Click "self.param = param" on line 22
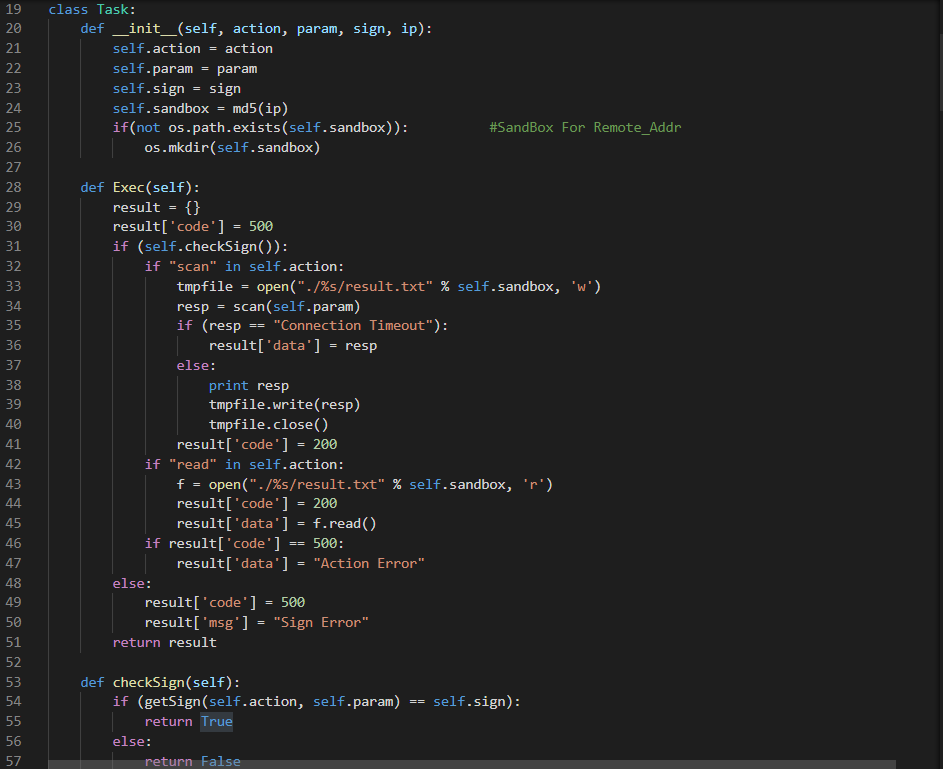This screenshot has width=943, height=769. (x=185, y=69)
